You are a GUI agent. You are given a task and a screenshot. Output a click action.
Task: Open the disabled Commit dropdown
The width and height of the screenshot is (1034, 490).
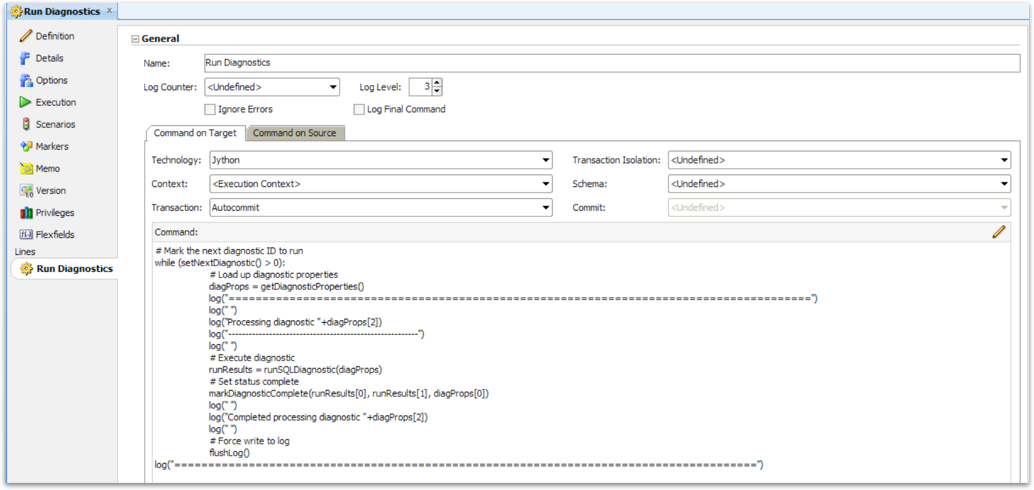[x=839, y=207]
